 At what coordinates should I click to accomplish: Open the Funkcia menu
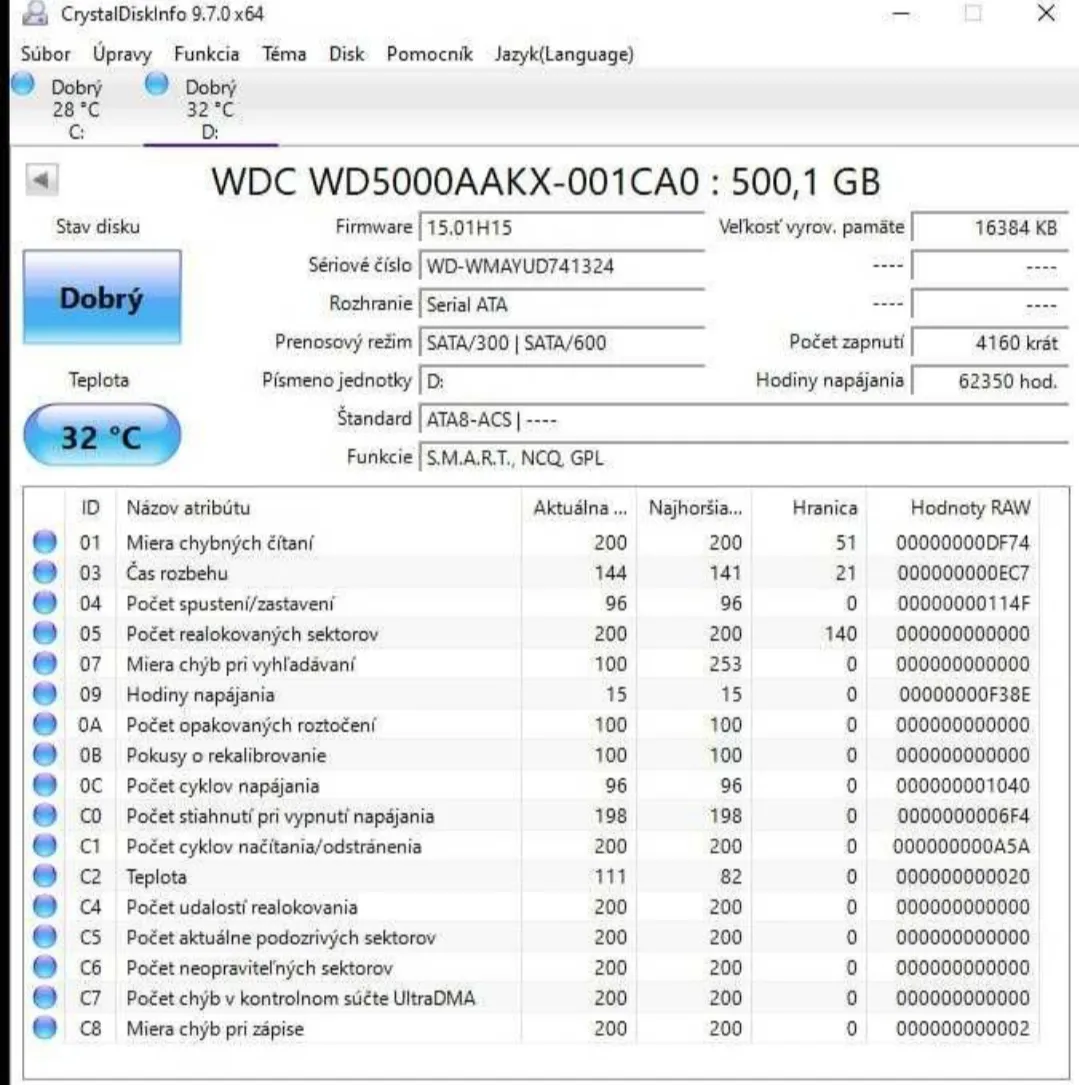click(x=206, y=54)
